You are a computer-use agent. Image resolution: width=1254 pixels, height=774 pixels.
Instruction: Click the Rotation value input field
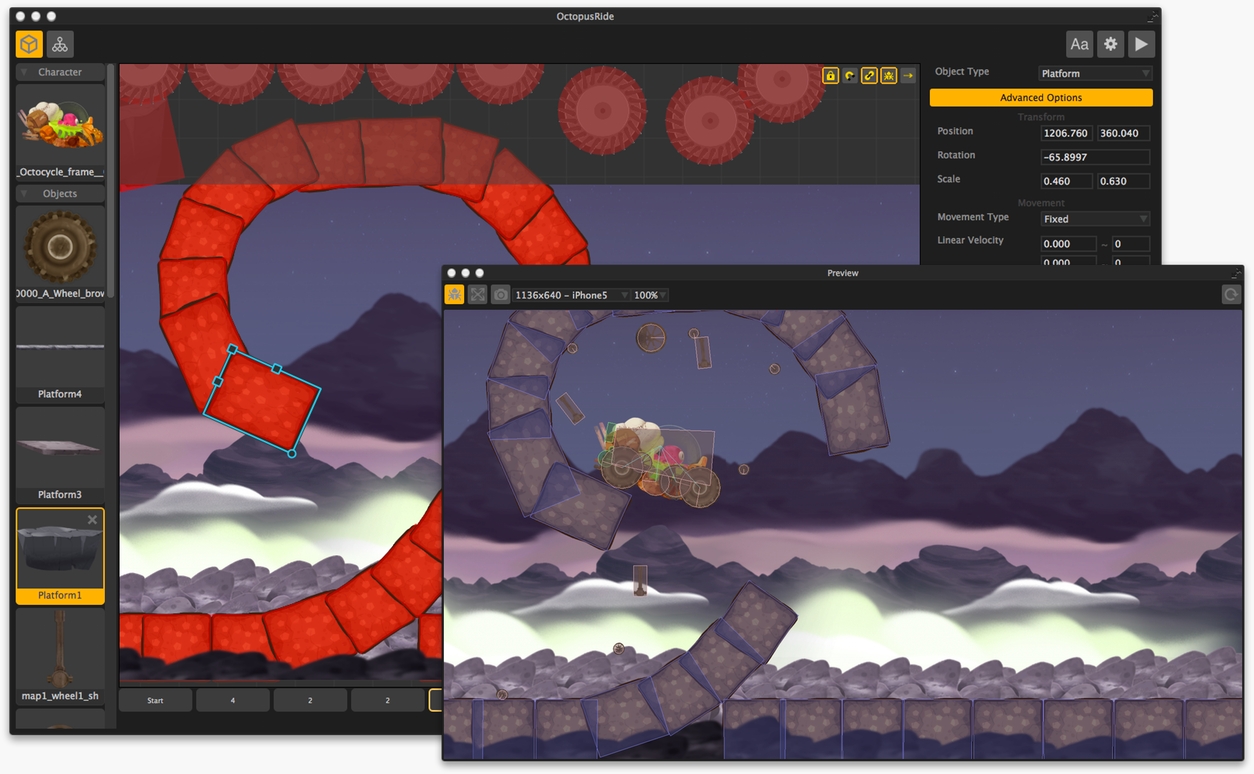pyautogui.click(x=1094, y=157)
